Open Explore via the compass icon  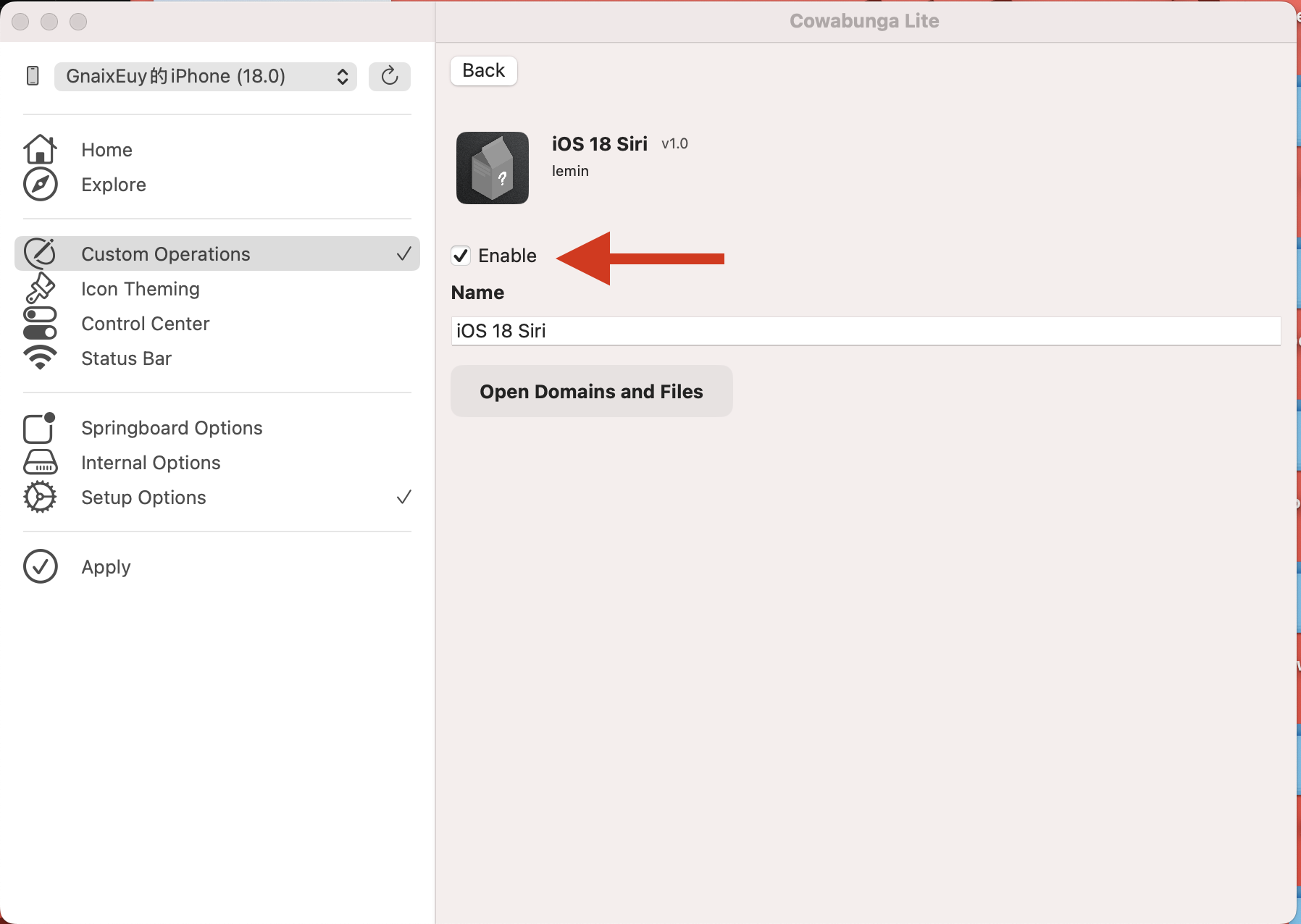(x=40, y=185)
